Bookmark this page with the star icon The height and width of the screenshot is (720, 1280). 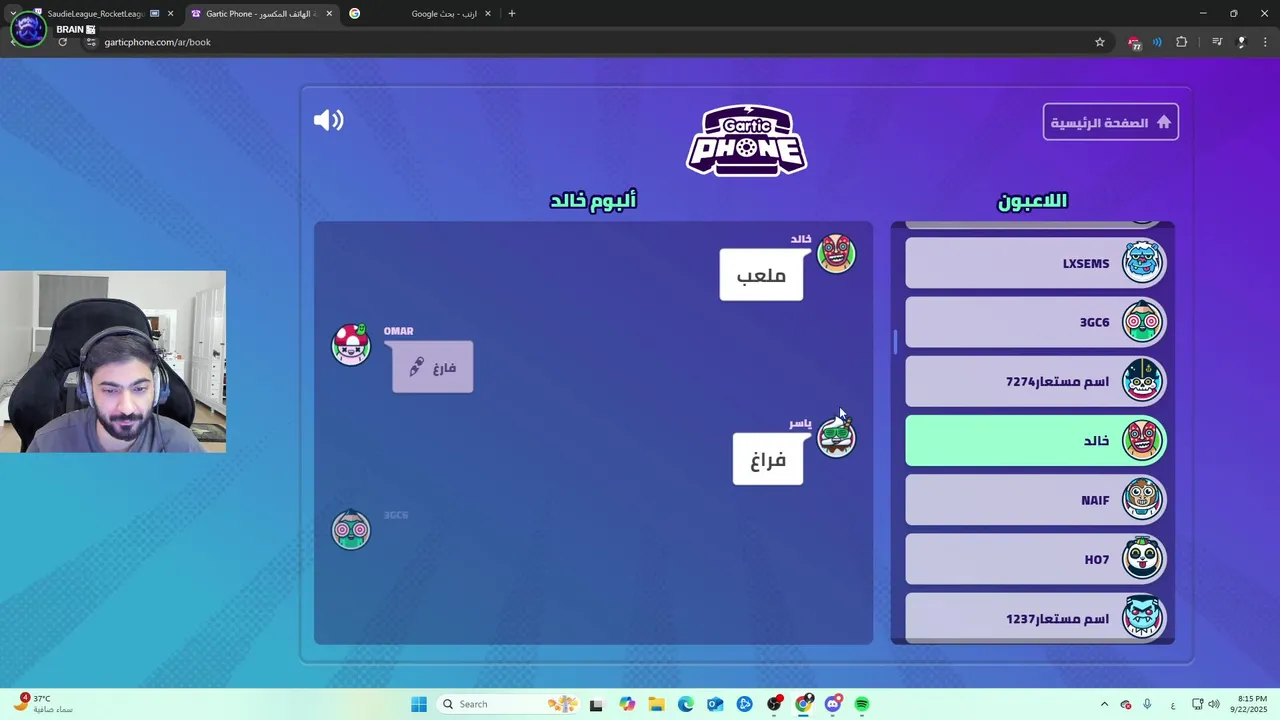click(x=1100, y=42)
